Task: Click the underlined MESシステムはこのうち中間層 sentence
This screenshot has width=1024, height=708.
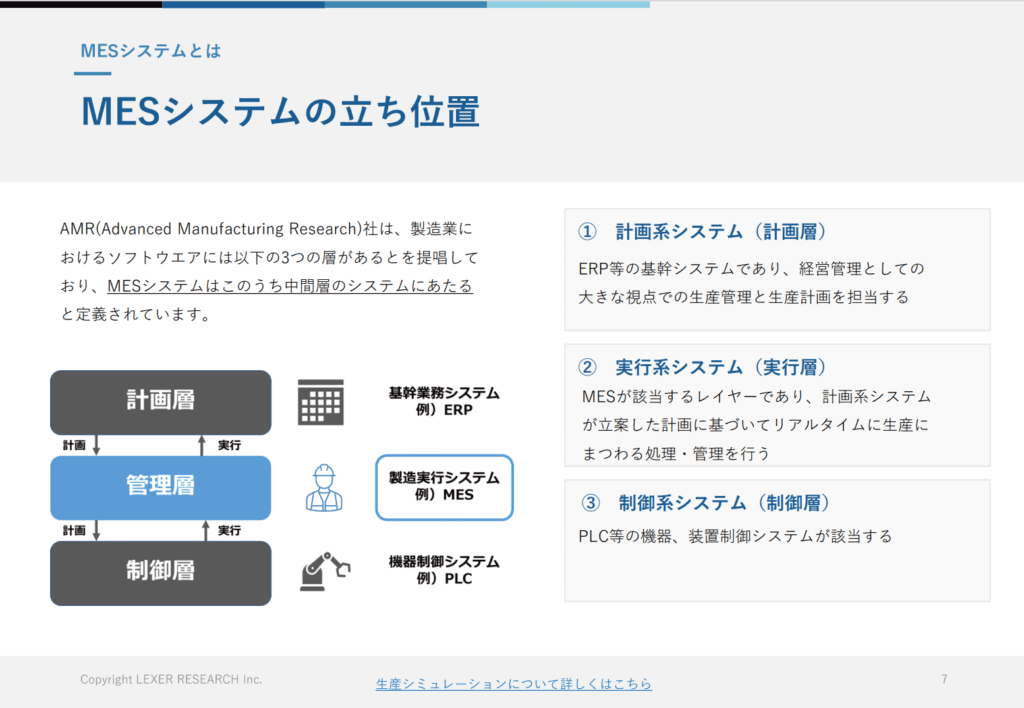Action: pos(290,285)
